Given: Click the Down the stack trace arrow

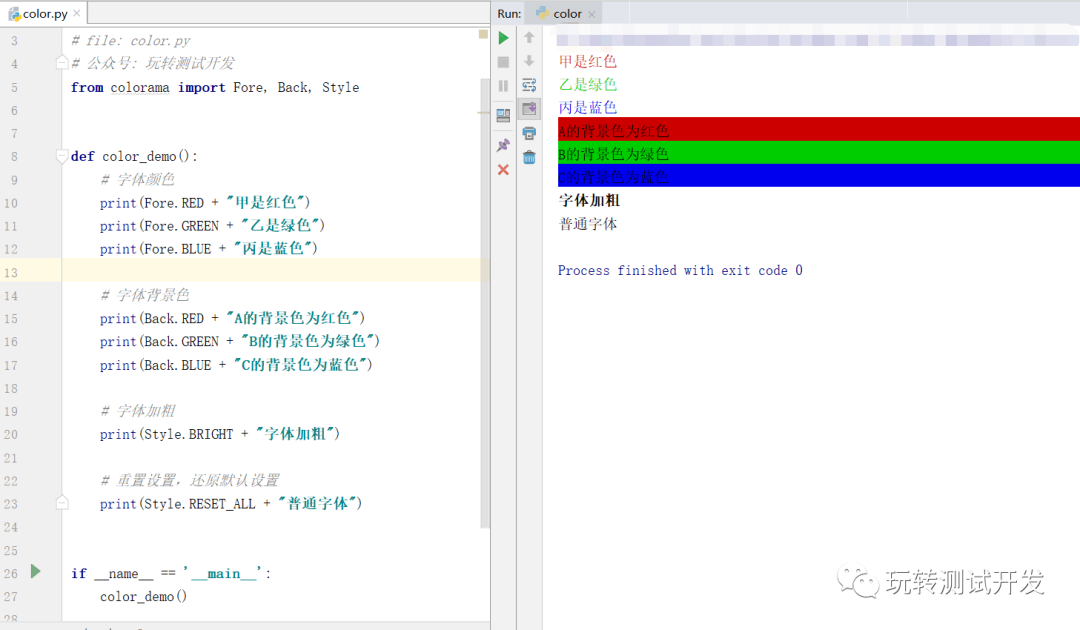Looking at the screenshot, I should click(529, 62).
